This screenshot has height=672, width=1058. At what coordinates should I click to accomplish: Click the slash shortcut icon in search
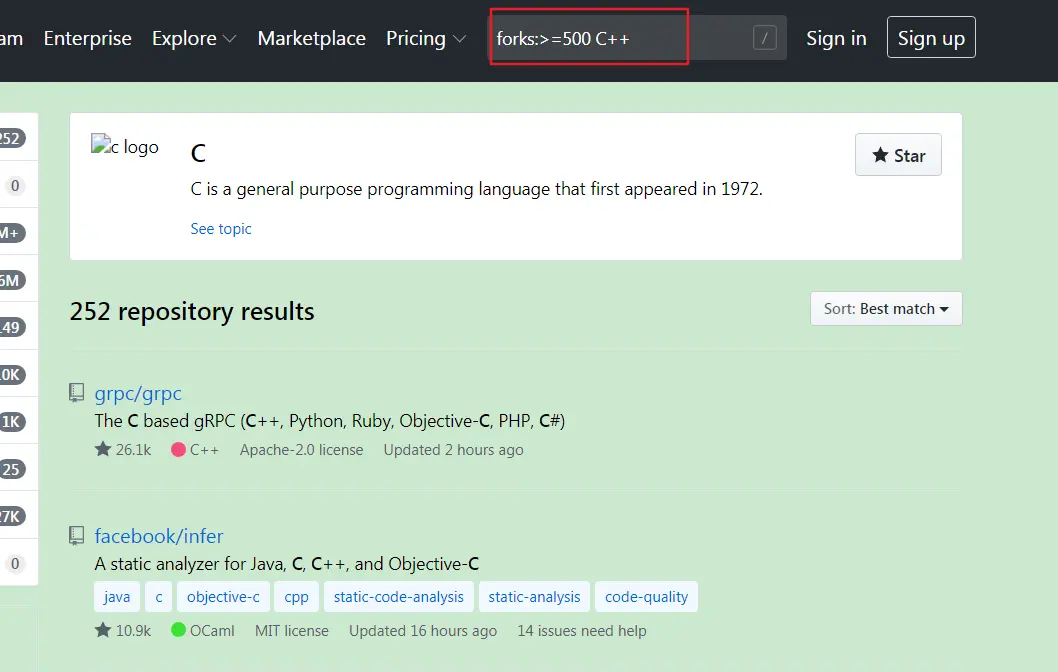tap(764, 38)
